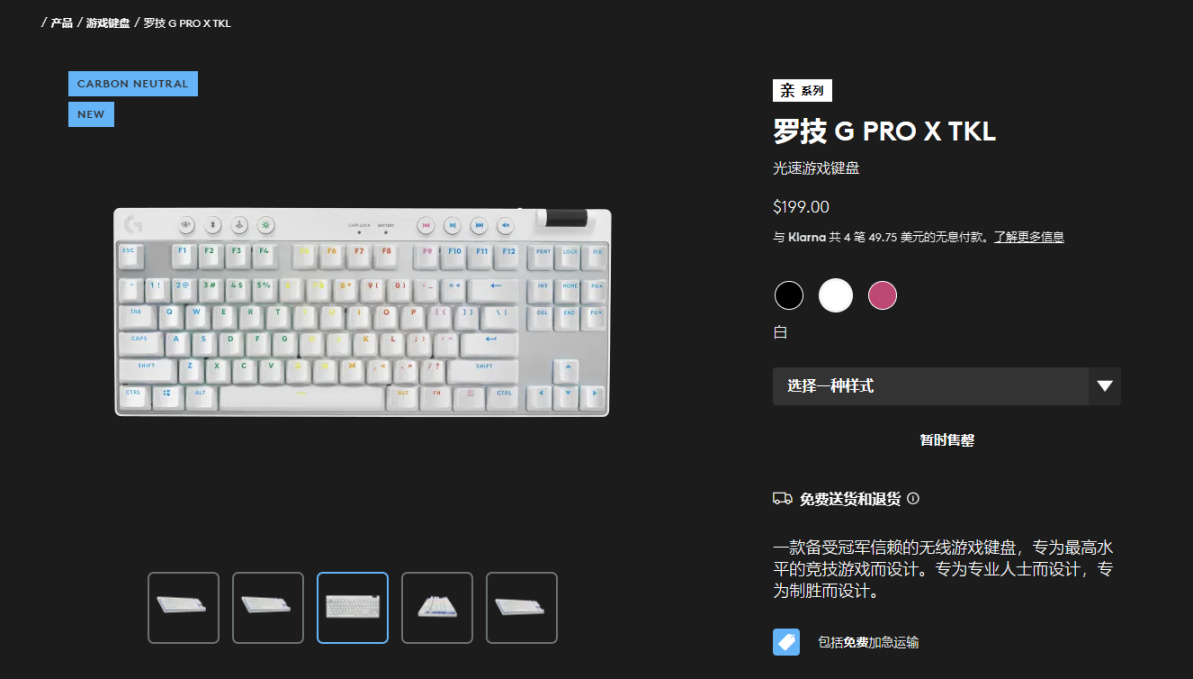The image size is (1193, 679).
Task: Select the black color swatch
Action: pos(789,295)
